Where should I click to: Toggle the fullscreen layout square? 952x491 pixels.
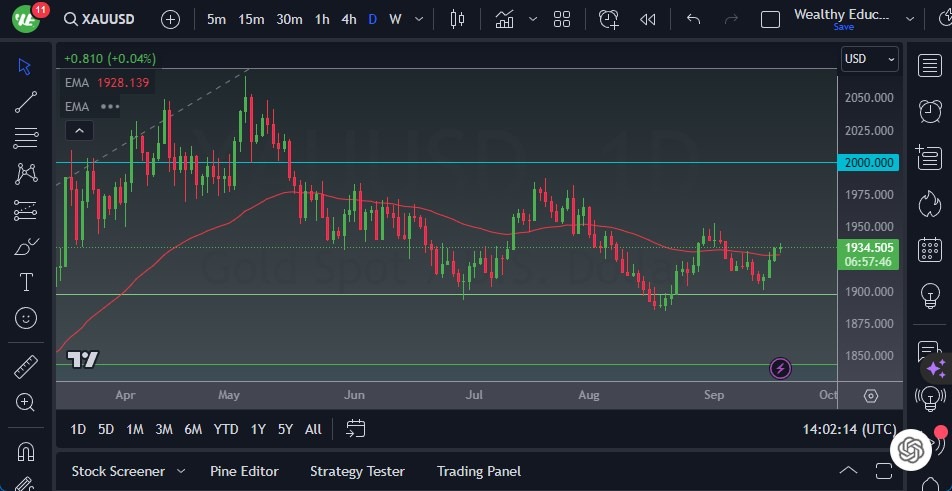770,19
